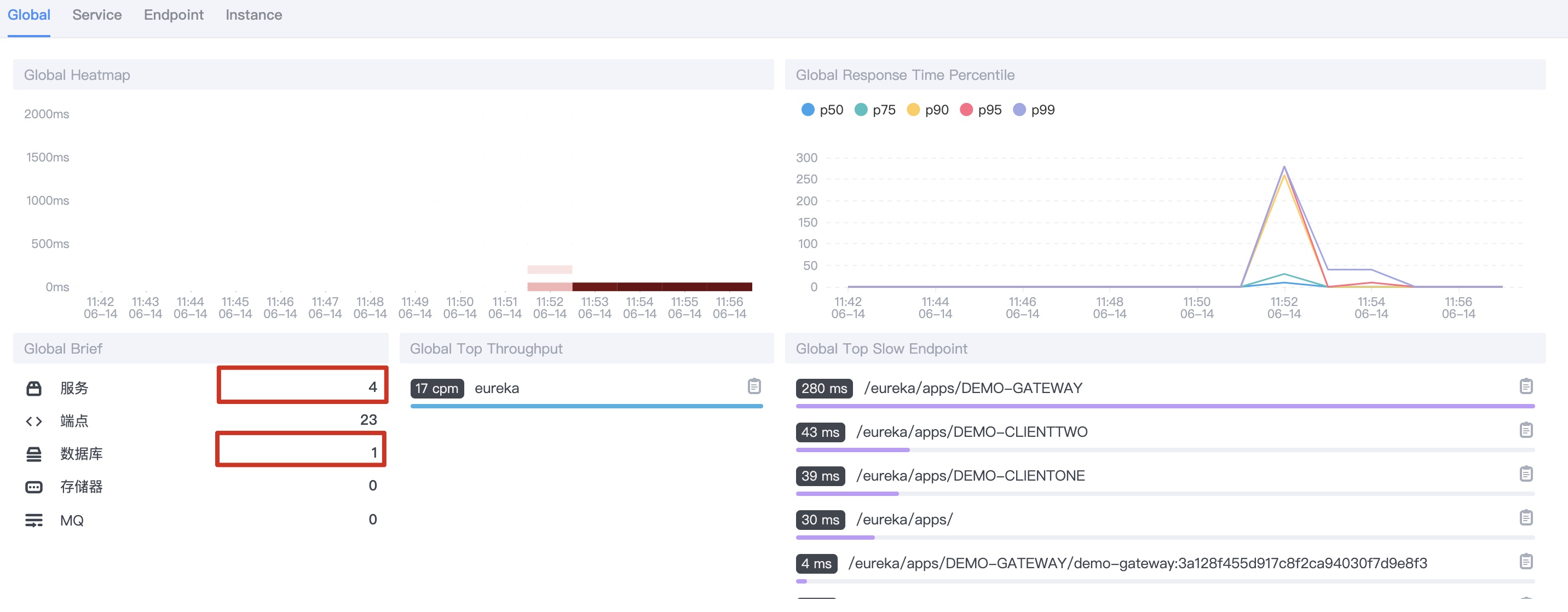
Task: Switch to the Service tab
Action: pyautogui.click(x=97, y=15)
